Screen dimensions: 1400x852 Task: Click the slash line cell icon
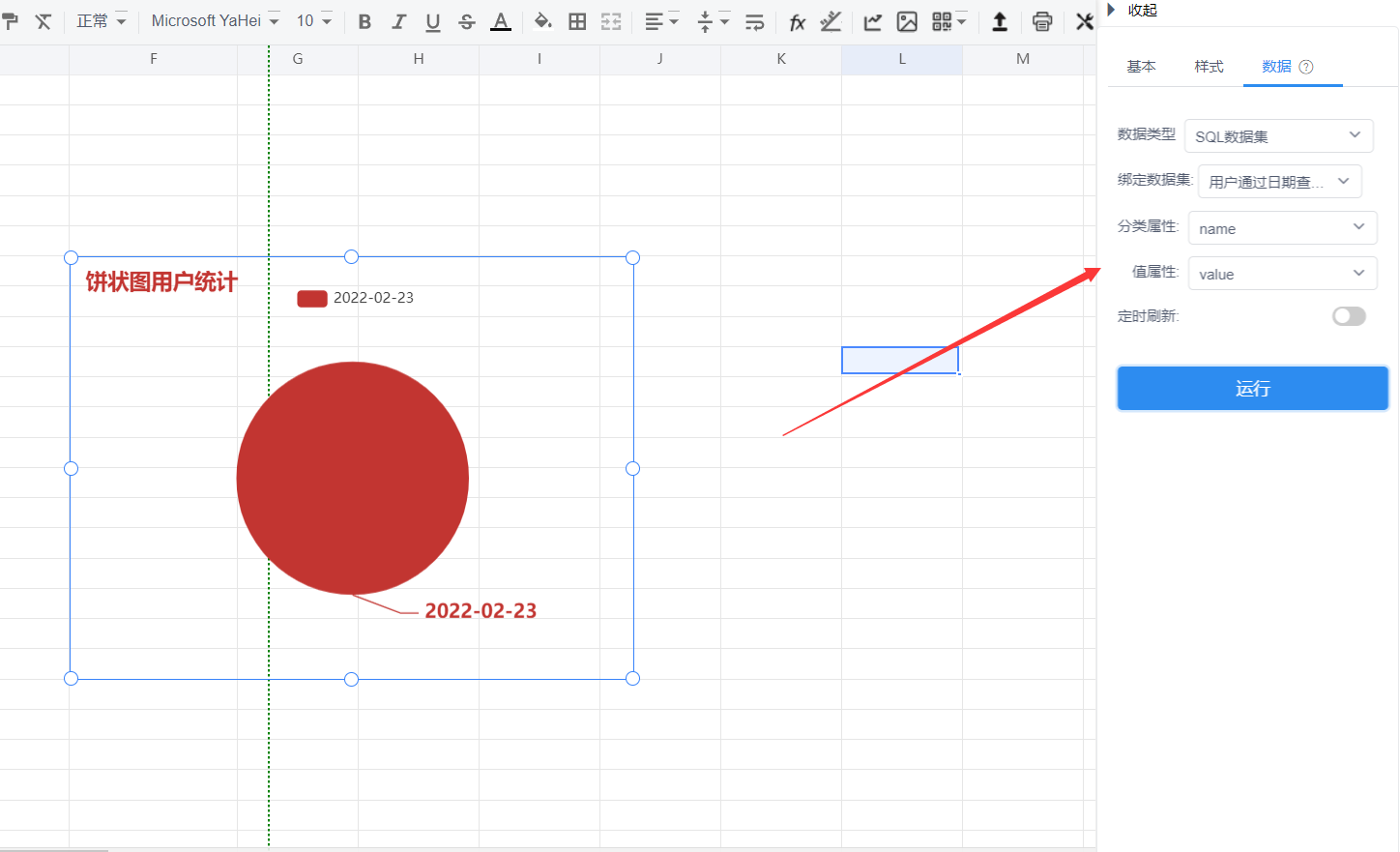(831, 21)
